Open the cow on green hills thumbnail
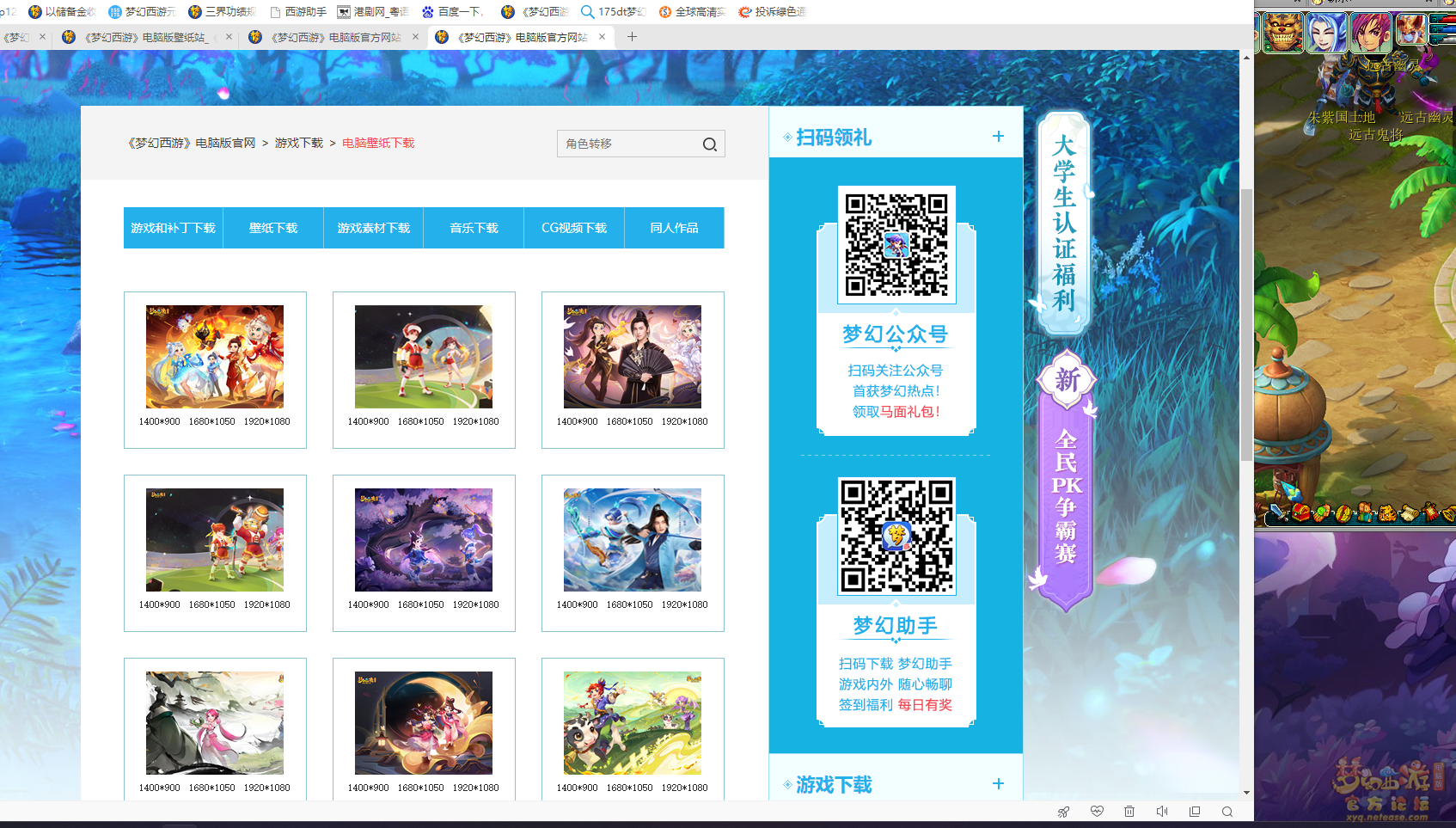1456x828 pixels. click(x=633, y=723)
